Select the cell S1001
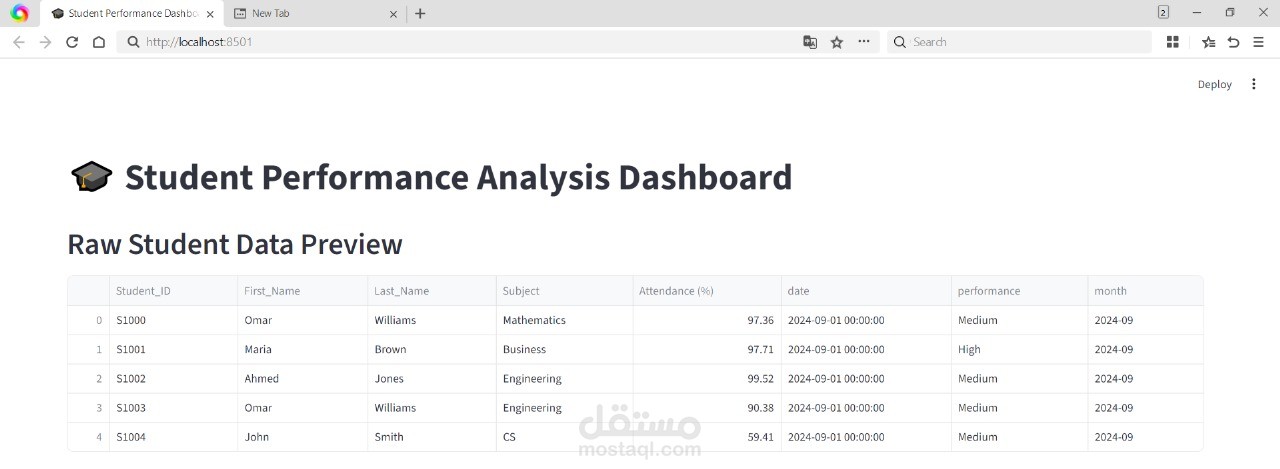This screenshot has width=1280, height=469. 174,349
